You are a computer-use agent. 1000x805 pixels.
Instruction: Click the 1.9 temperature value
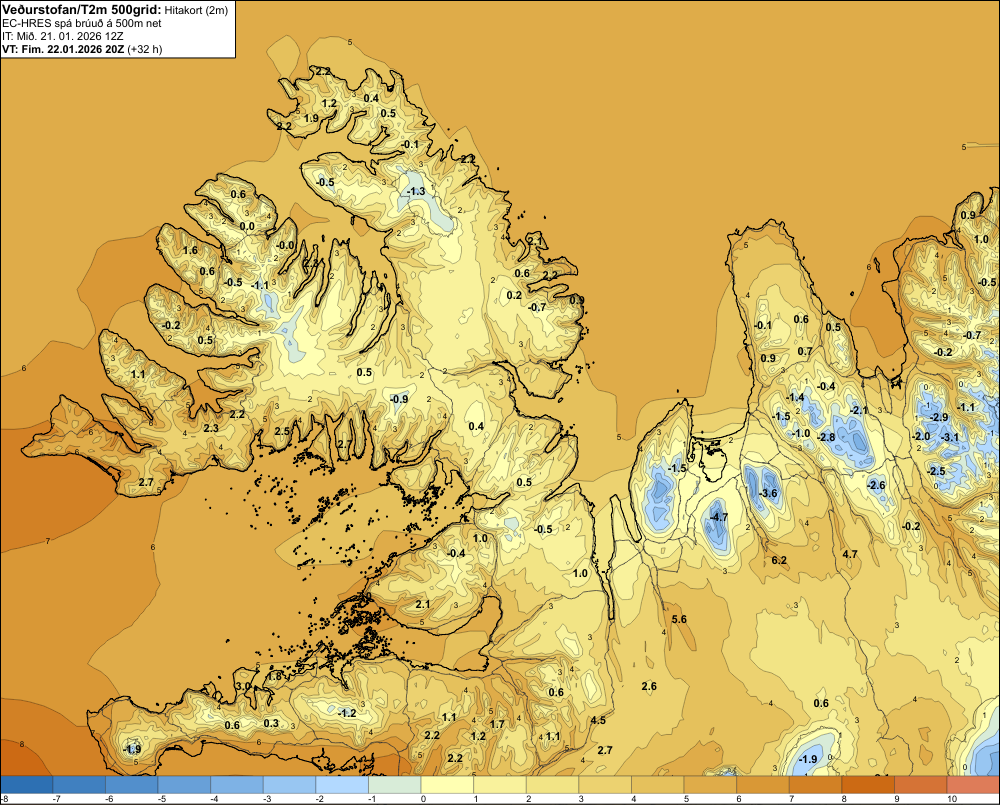tap(311, 118)
